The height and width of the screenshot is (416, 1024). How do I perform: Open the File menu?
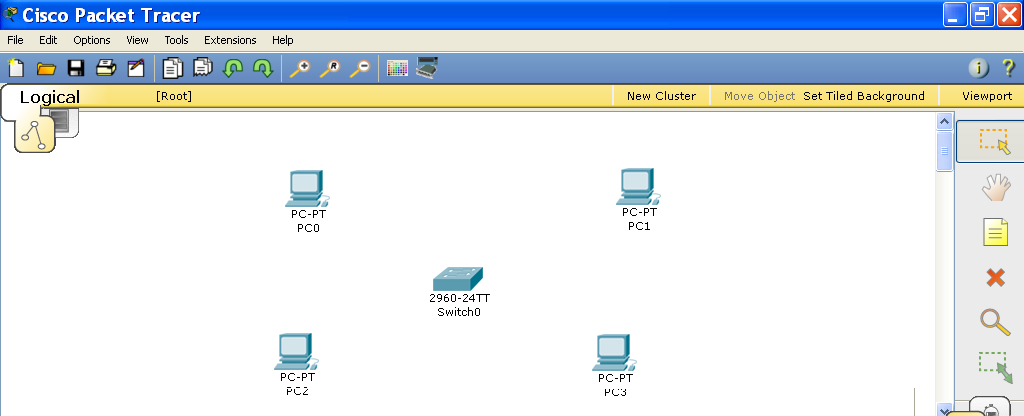[15, 40]
